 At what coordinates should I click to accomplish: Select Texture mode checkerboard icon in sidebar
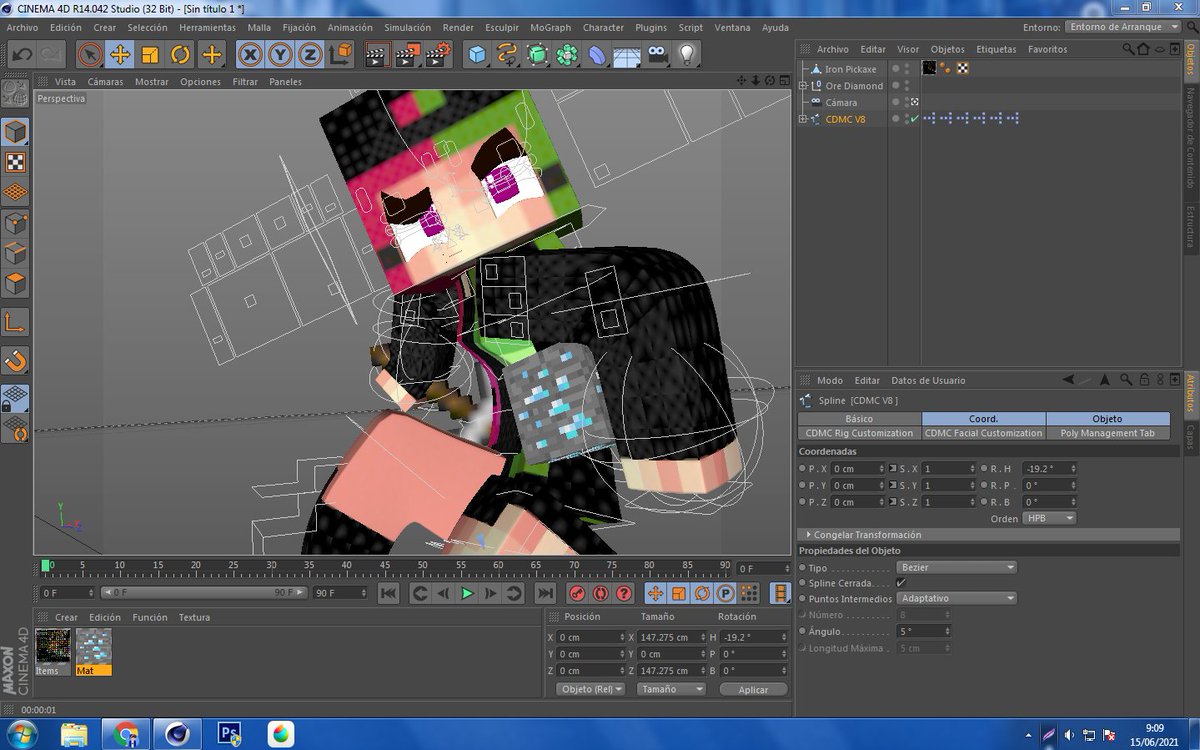pyautogui.click(x=15, y=162)
